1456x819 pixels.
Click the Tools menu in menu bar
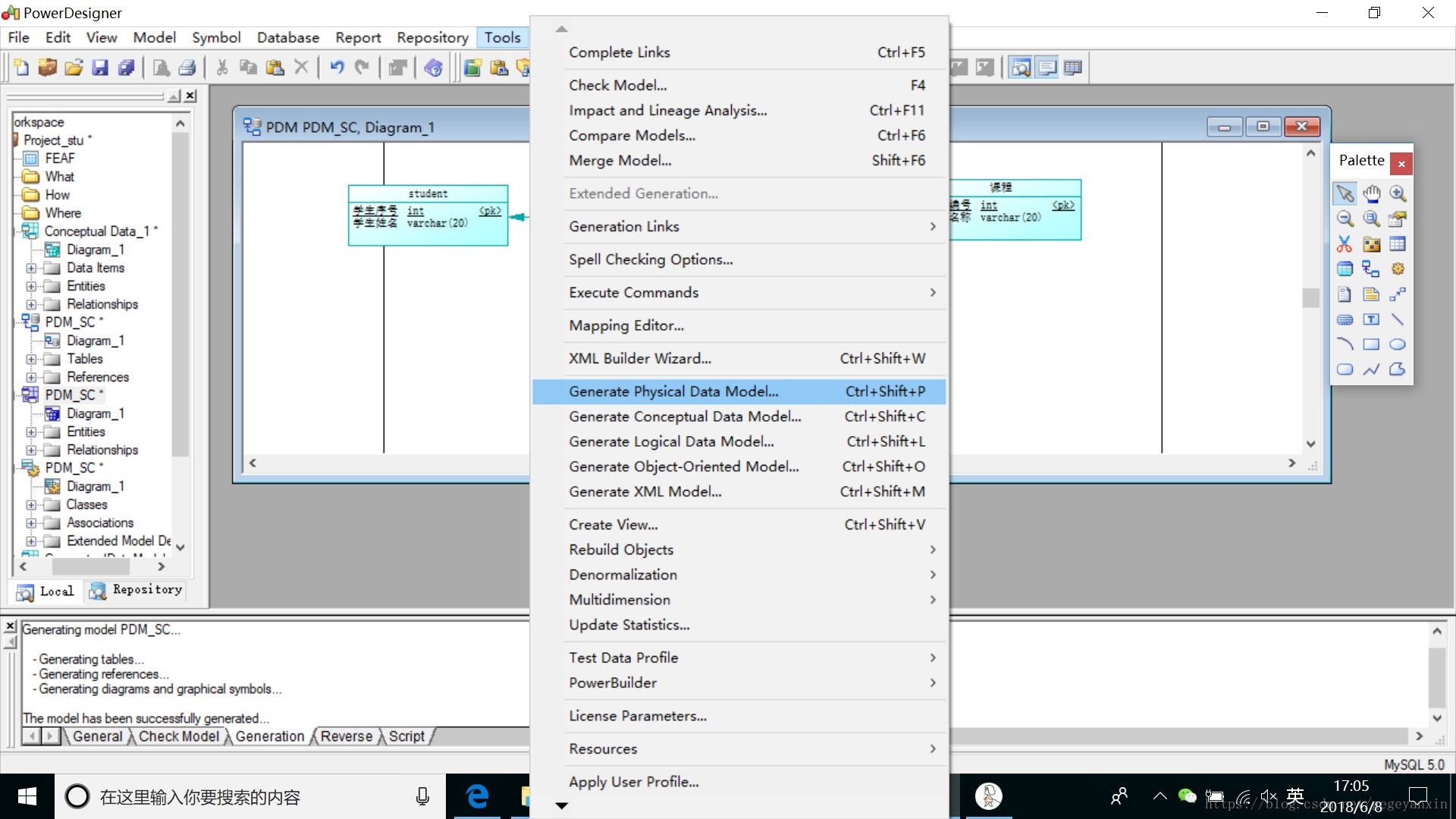(501, 38)
